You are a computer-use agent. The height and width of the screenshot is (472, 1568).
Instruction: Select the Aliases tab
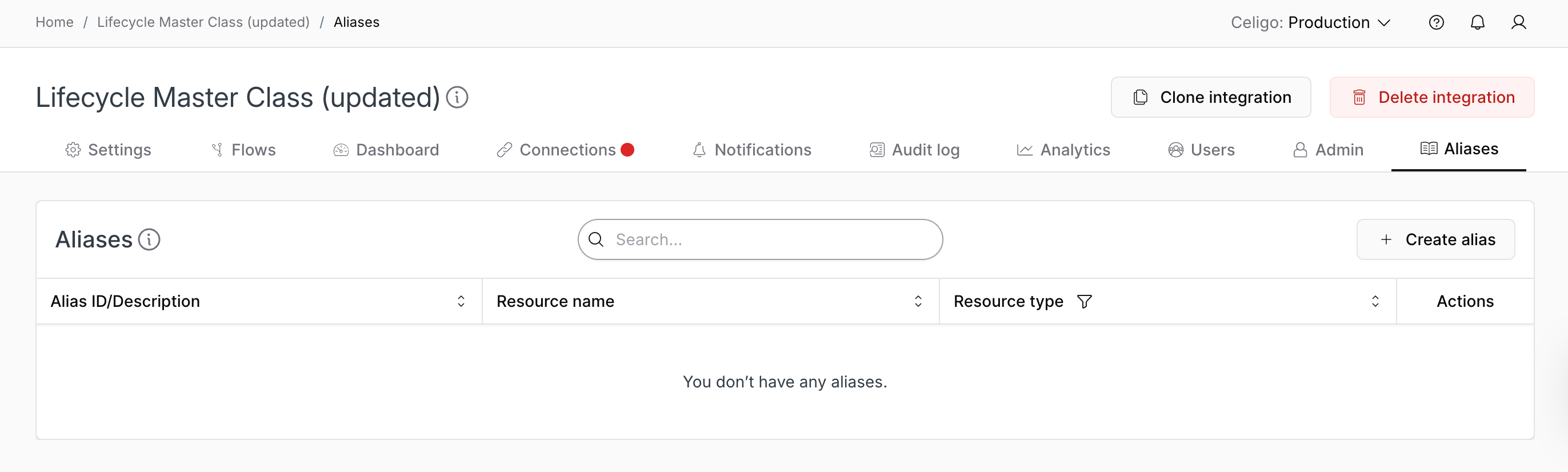coord(1458,149)
